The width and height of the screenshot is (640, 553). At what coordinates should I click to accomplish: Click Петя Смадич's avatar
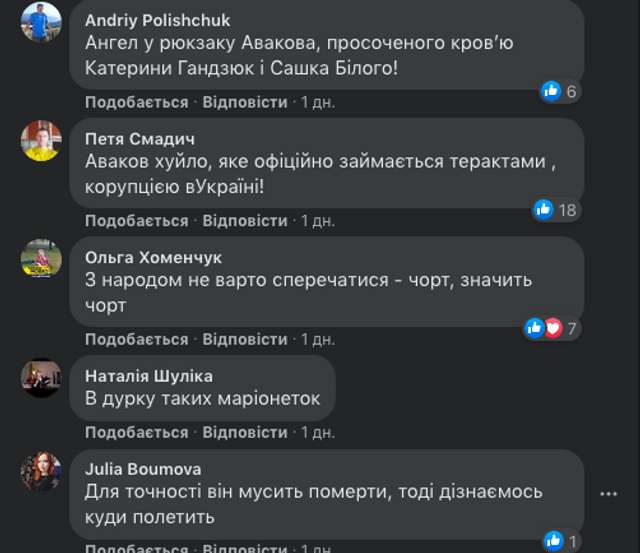(x=41, y=140)
